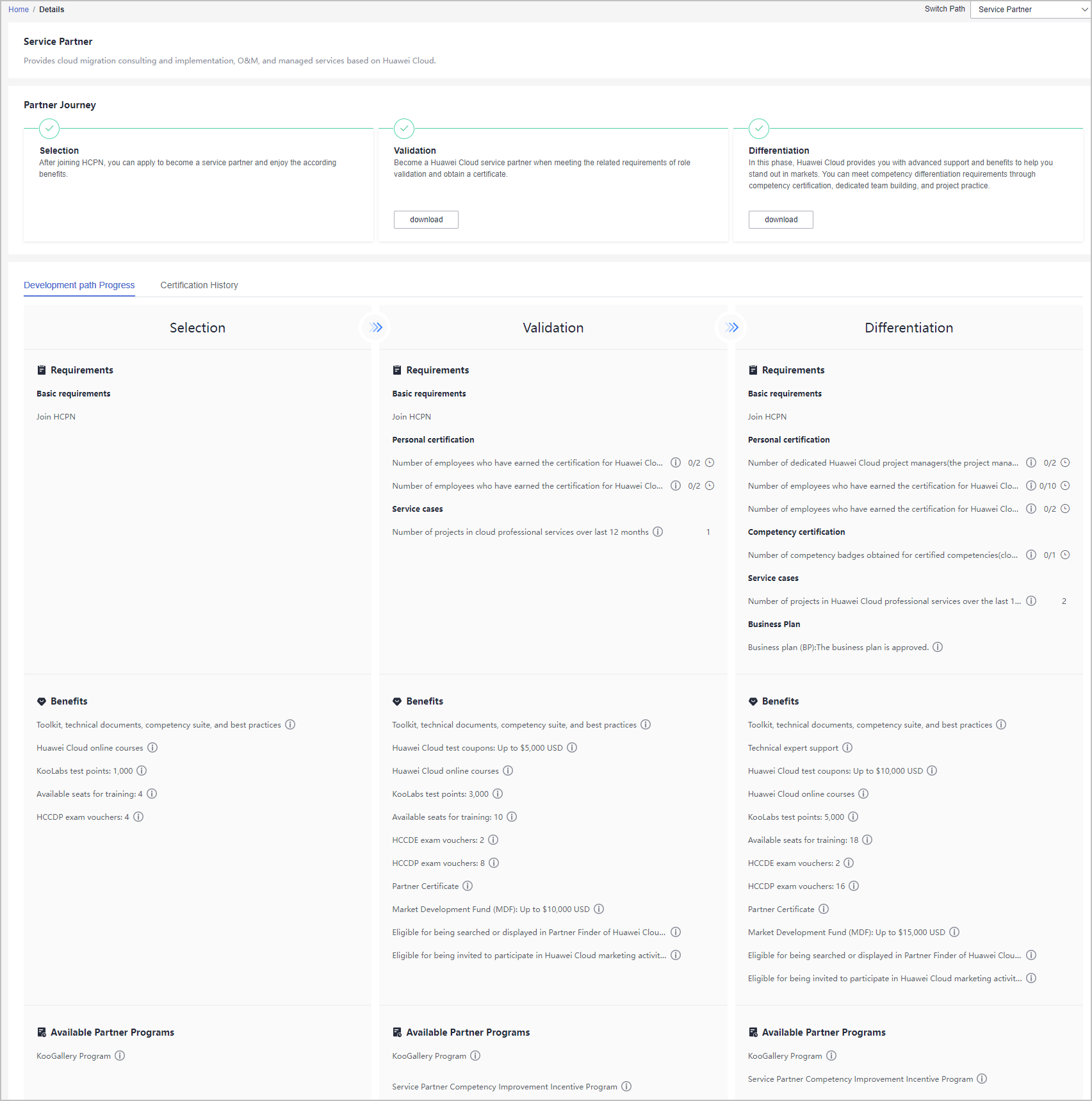Click 'Service cases' heading under Validation requirements
The height and width of the screenshot is (1101, 1092).
click(x=418, y=509)
